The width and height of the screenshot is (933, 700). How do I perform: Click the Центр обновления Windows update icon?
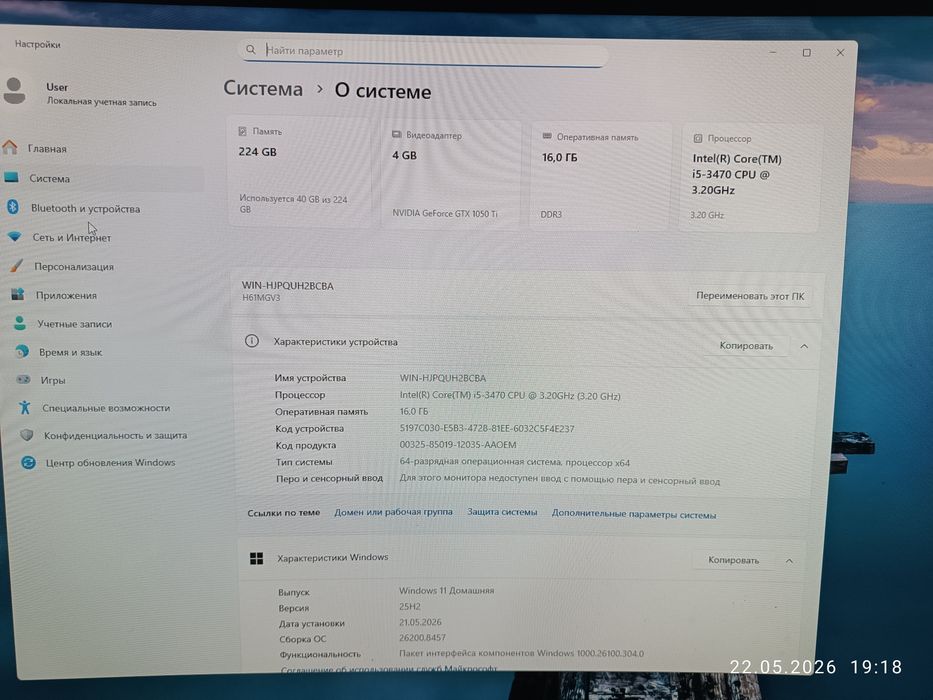28,462
